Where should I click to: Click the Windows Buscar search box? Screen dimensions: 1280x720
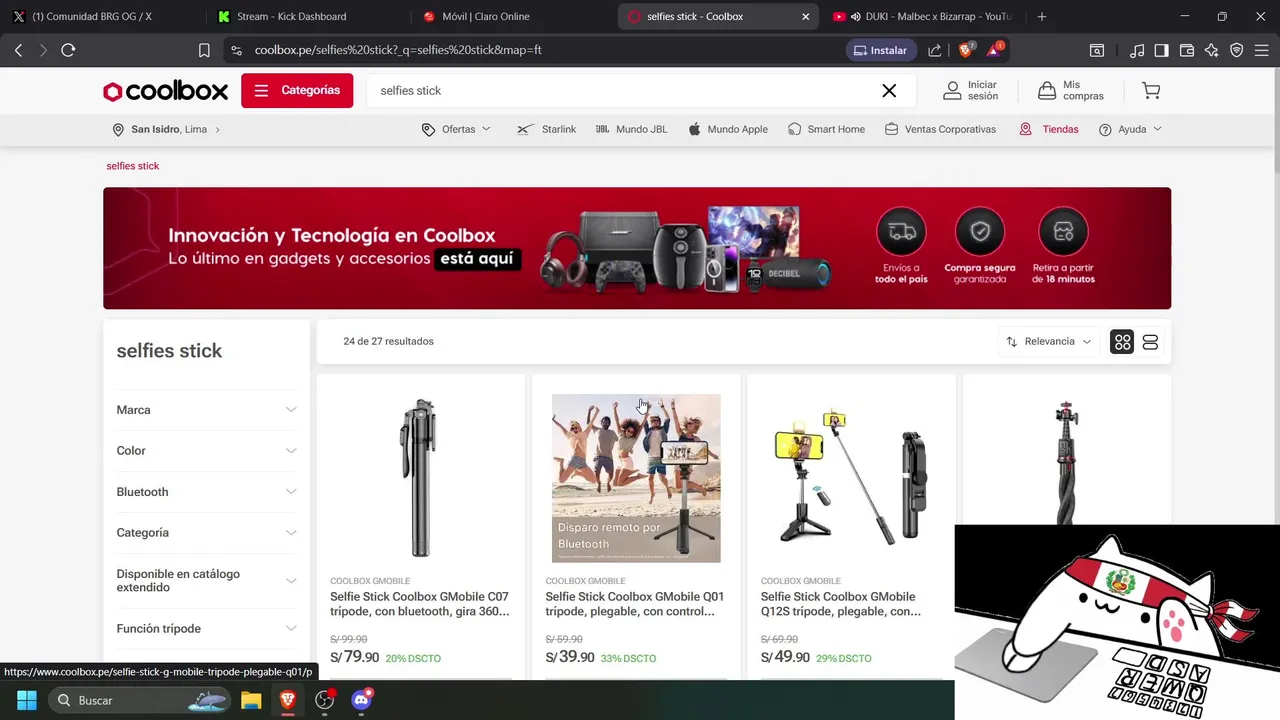pos(140,700)
